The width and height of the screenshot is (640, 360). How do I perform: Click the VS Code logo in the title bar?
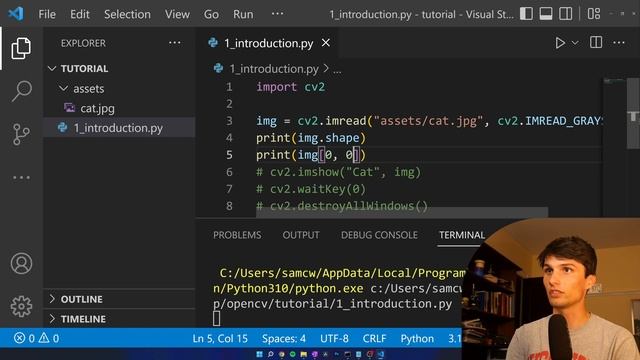pyautogui.click(x=16, y=14)
